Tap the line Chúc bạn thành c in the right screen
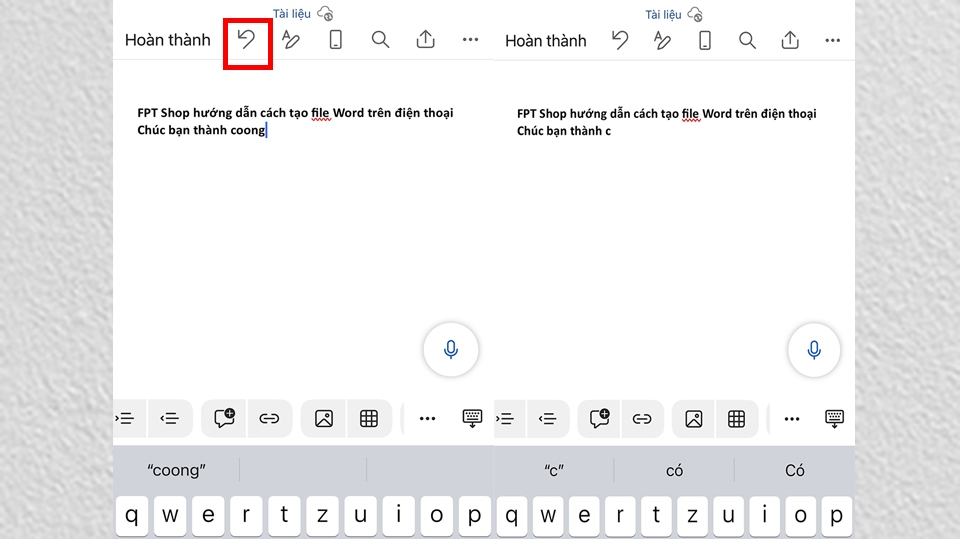Image resolution: width=960 pixels, height=539 pixels. 564,131
